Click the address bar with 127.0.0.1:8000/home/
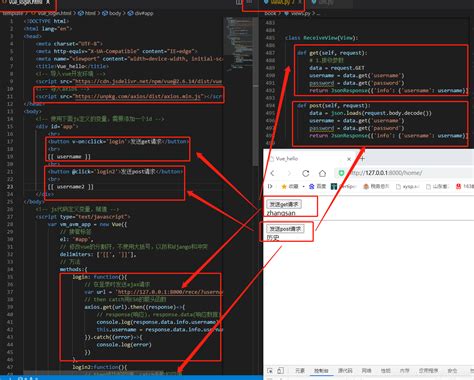The image size is (474, 380). click(405, 173)
